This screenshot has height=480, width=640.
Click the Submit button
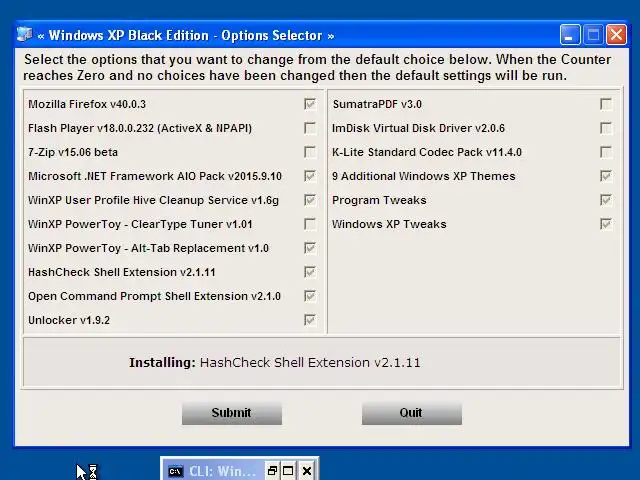pyautogui.click(x=232, y=413)
